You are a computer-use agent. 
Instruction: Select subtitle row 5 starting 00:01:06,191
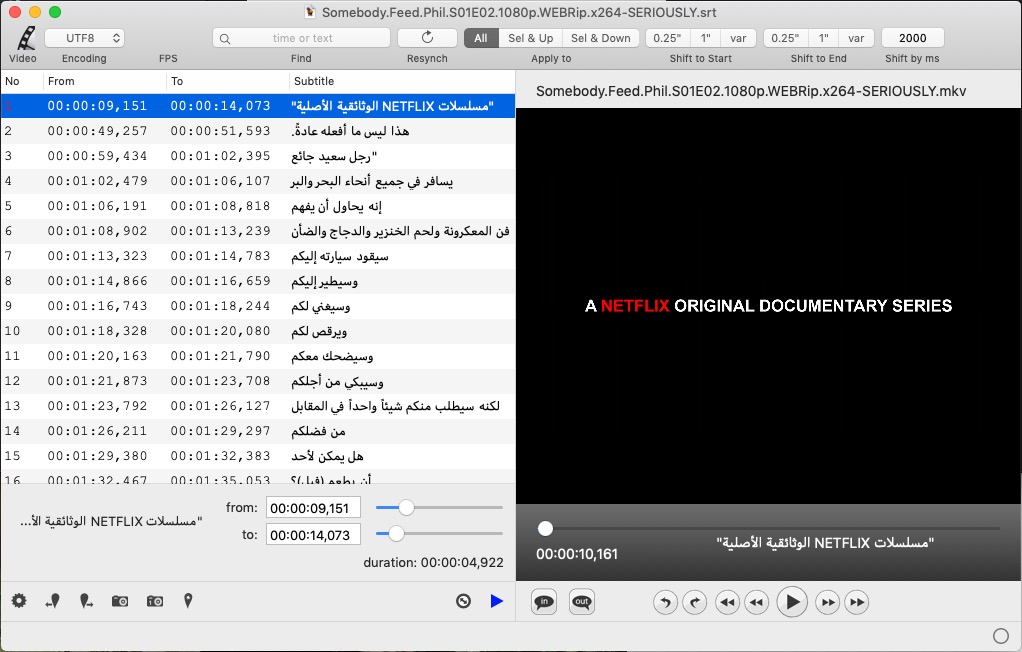(258, 206)
